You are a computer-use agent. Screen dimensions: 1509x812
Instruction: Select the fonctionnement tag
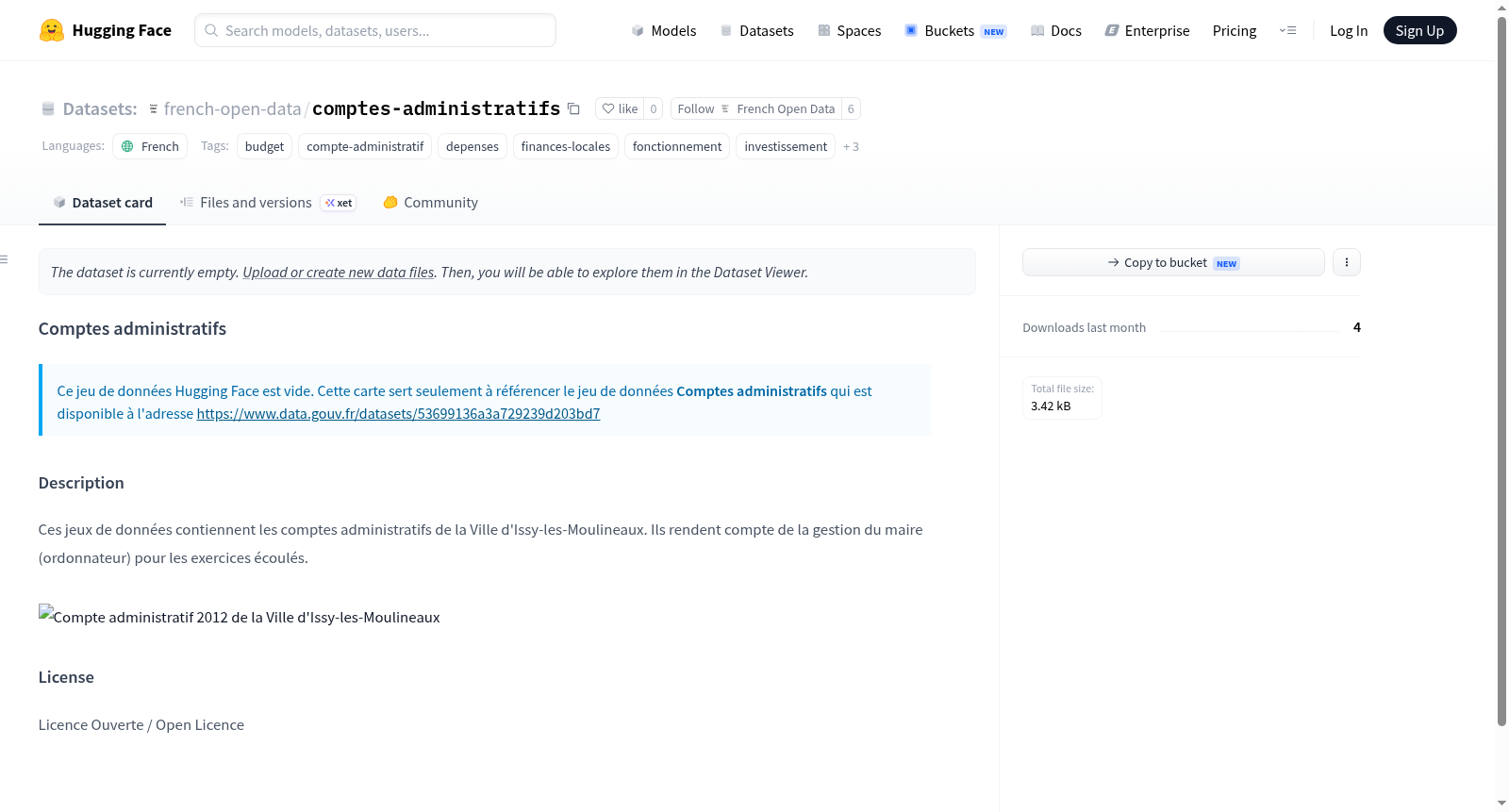677,146
